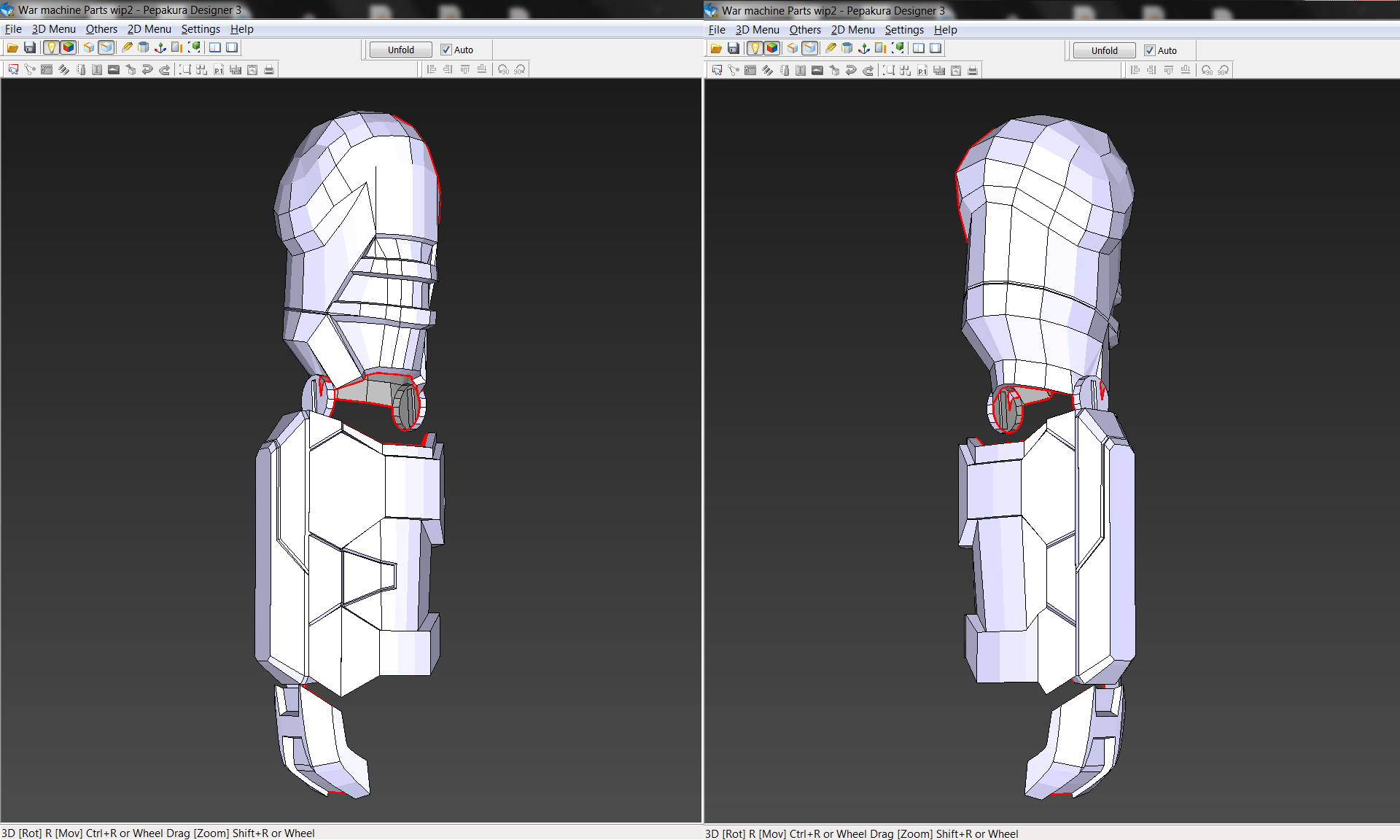
Task: Click the green cube fit-view icon, left window
Action: point(195,47)
